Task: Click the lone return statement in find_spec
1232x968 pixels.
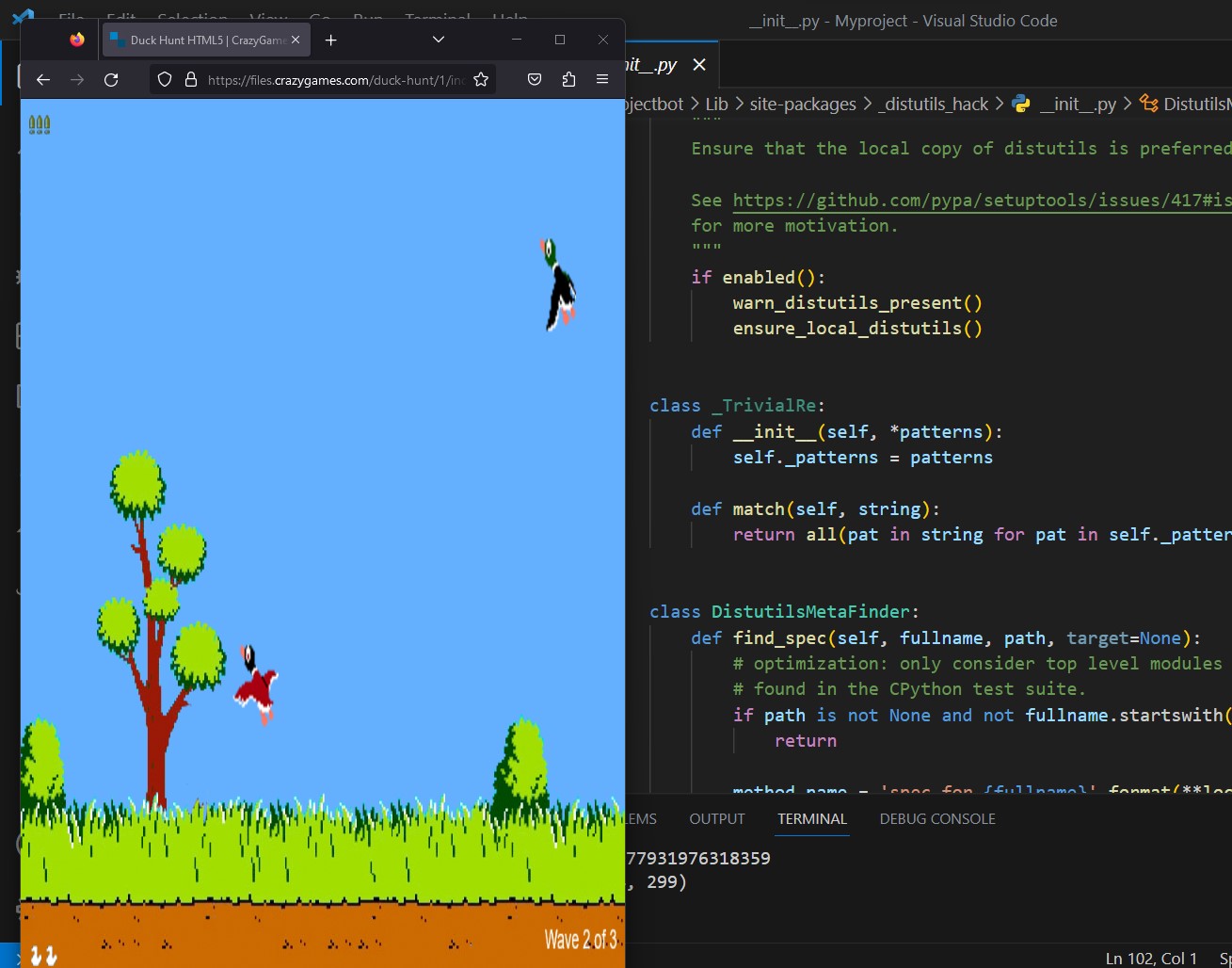Action: (806, 741)
